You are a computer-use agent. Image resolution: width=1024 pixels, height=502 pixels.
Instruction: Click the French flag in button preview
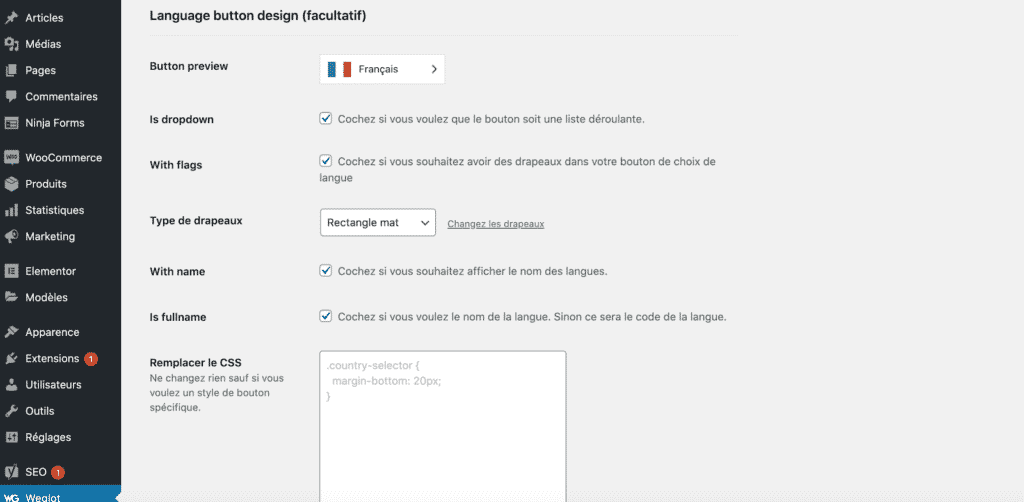pos(339,69)
